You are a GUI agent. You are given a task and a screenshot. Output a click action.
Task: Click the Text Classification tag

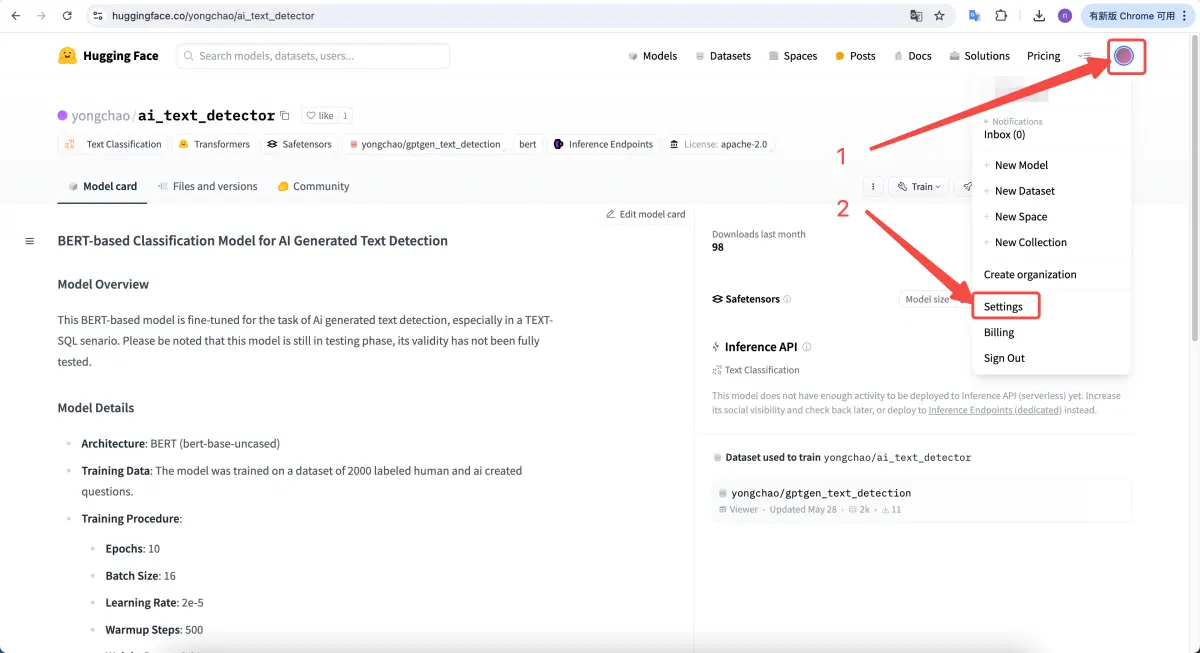tap(113, 144)
